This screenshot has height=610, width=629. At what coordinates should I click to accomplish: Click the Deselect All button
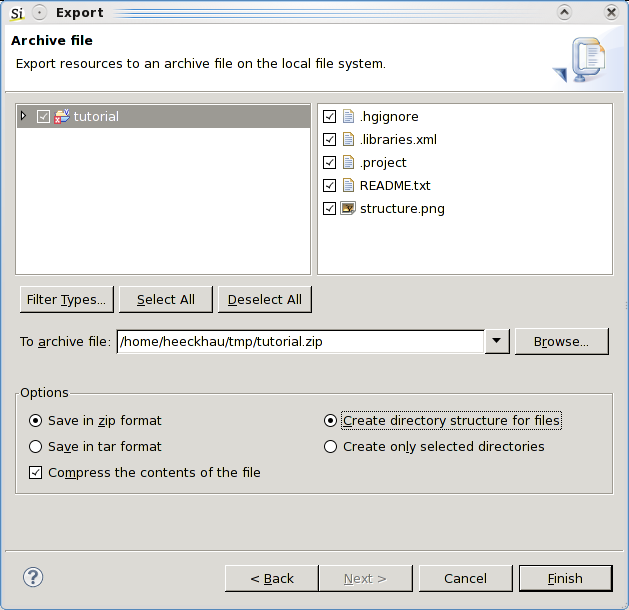(265, 300)
